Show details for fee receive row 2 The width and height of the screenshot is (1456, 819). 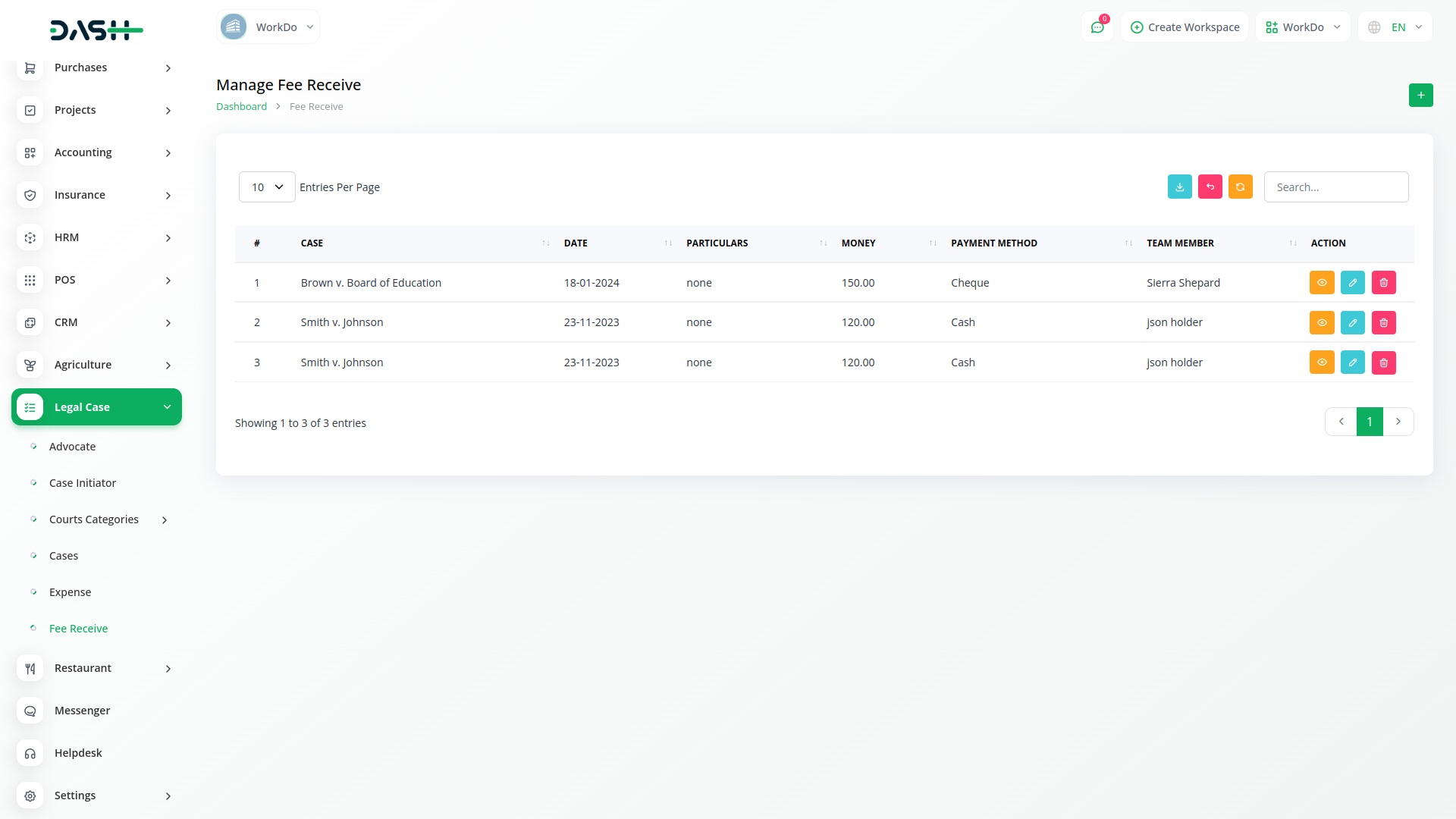(1321, 323)
